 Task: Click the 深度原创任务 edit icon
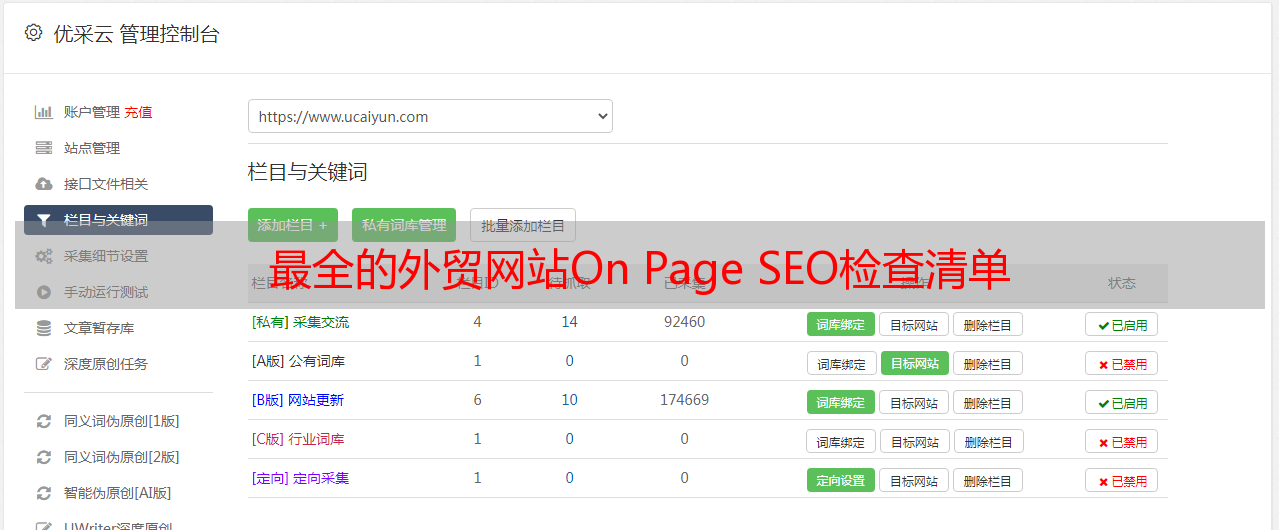(x=43, y=364)
